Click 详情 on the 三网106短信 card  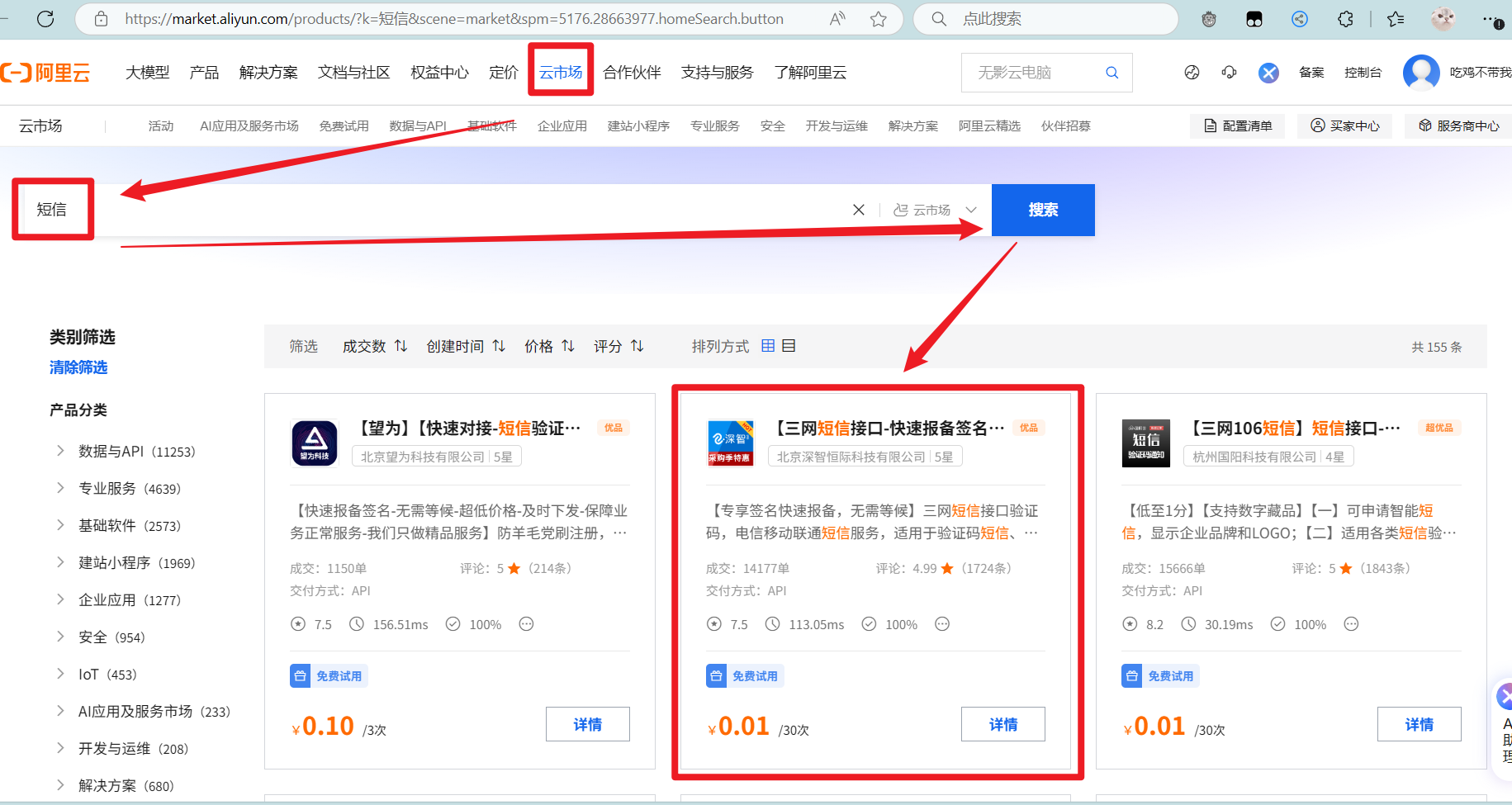tap(1420, 724)
